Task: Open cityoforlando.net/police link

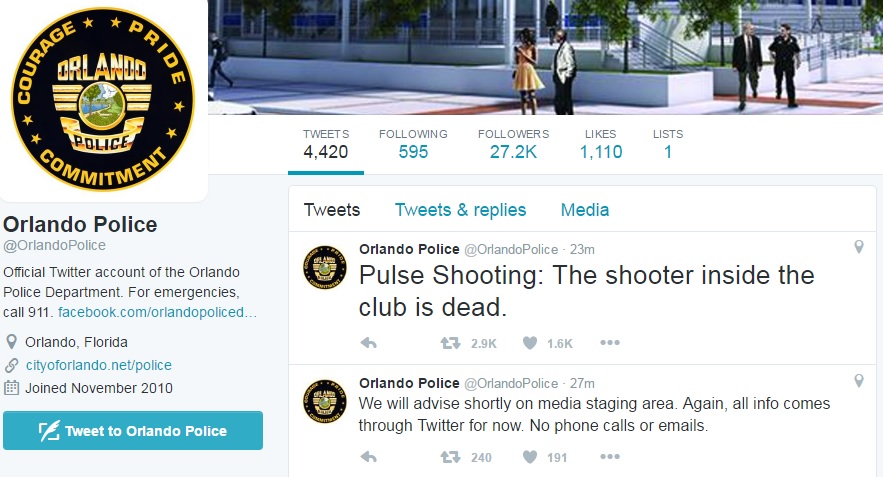Action: 99,365
